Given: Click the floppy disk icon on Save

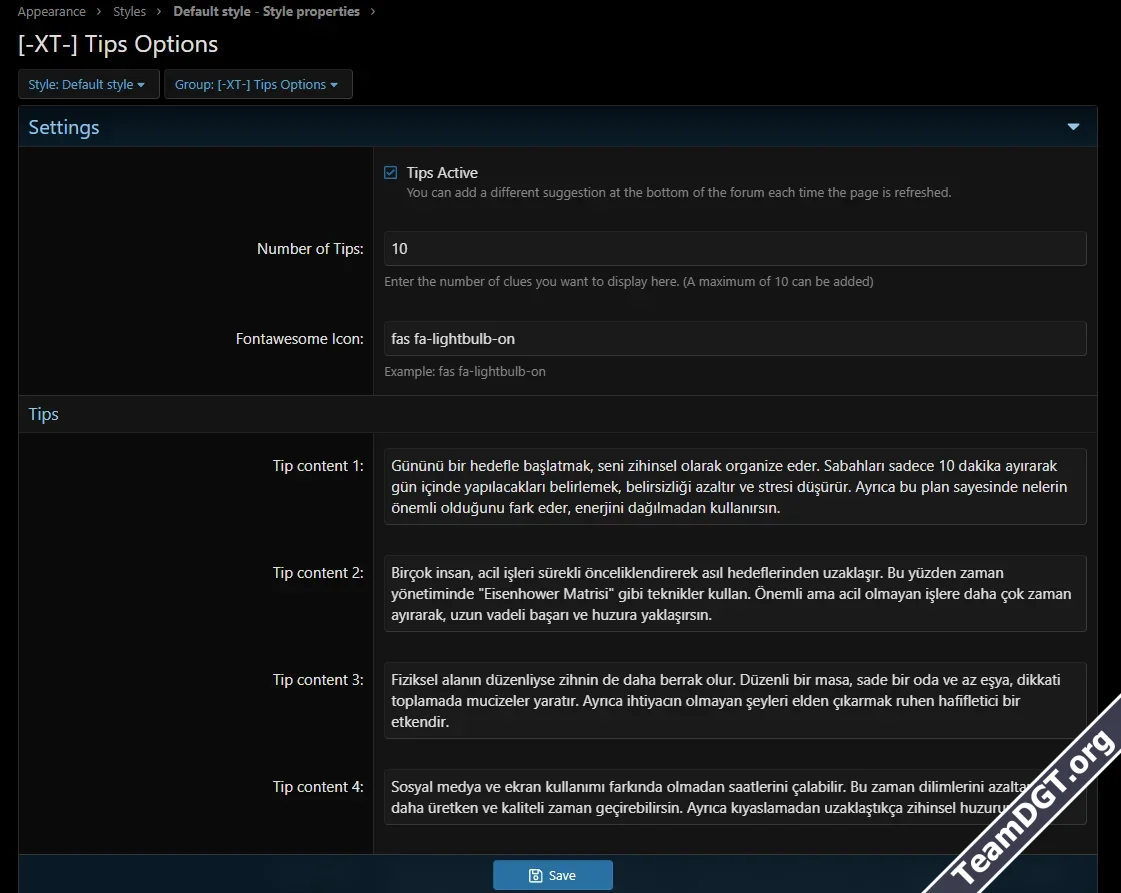Looking at the screenshot, I should (536, 876).
